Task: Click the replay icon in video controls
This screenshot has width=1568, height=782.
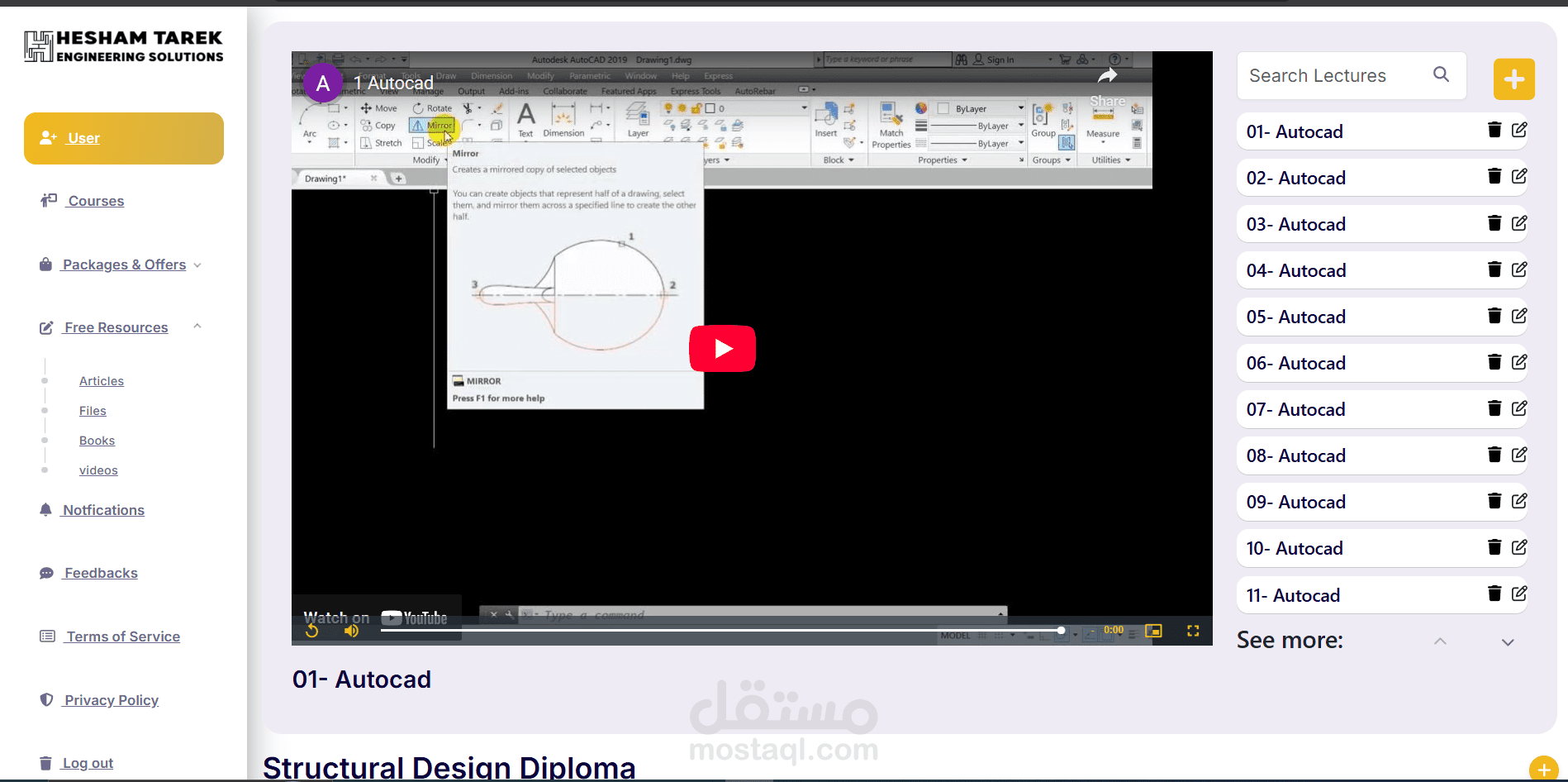Action: [x=312, y=631]
